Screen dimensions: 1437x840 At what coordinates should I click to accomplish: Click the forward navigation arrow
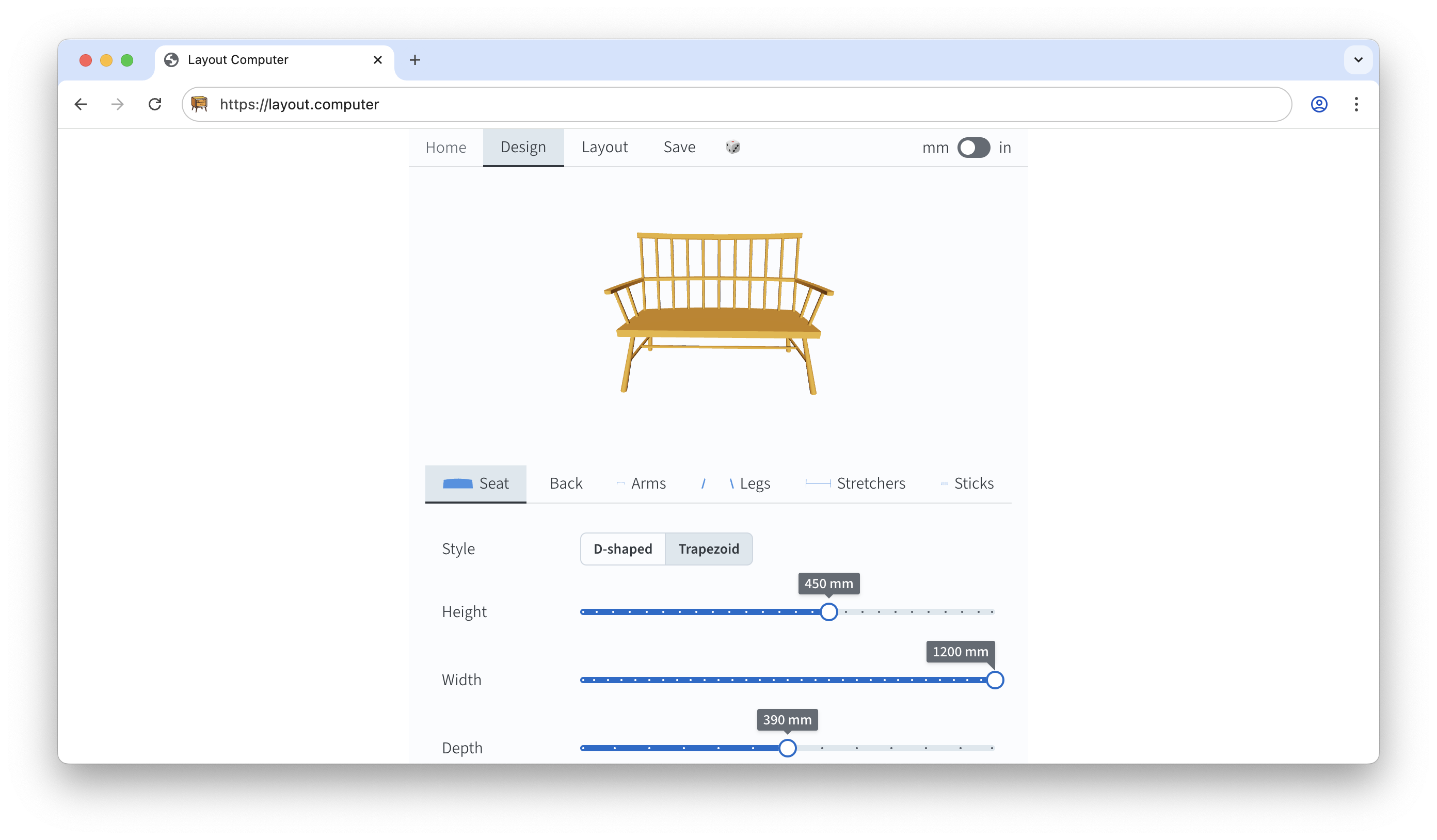click(x=118, y=104)
